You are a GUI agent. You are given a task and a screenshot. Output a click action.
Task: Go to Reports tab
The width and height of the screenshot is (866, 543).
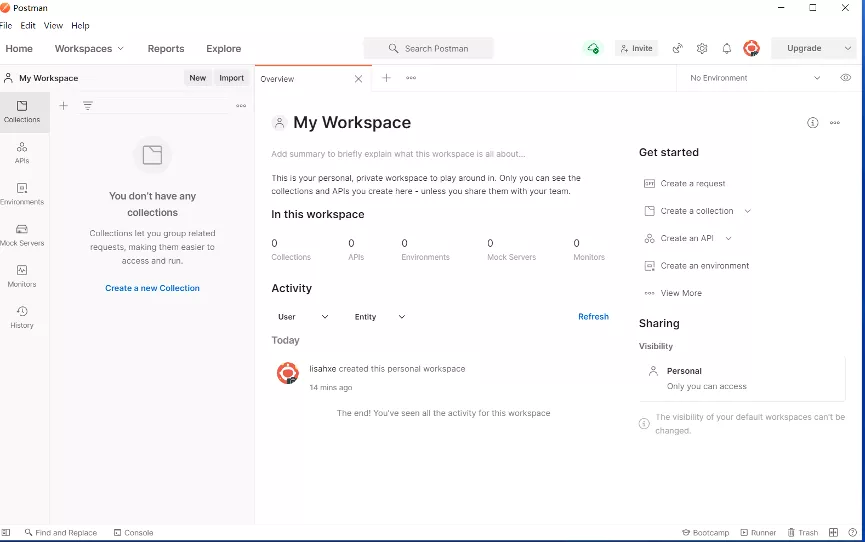click(x=166, y=49)
